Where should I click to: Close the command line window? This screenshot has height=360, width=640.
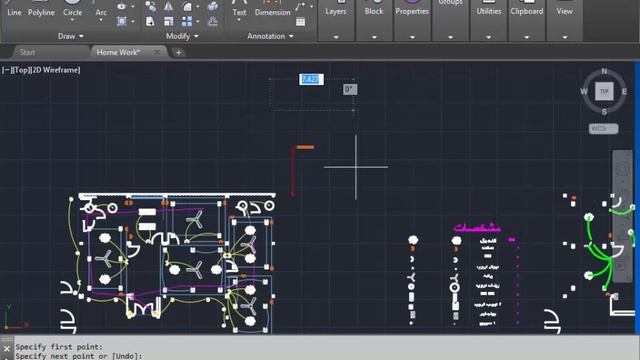[7, 349]
